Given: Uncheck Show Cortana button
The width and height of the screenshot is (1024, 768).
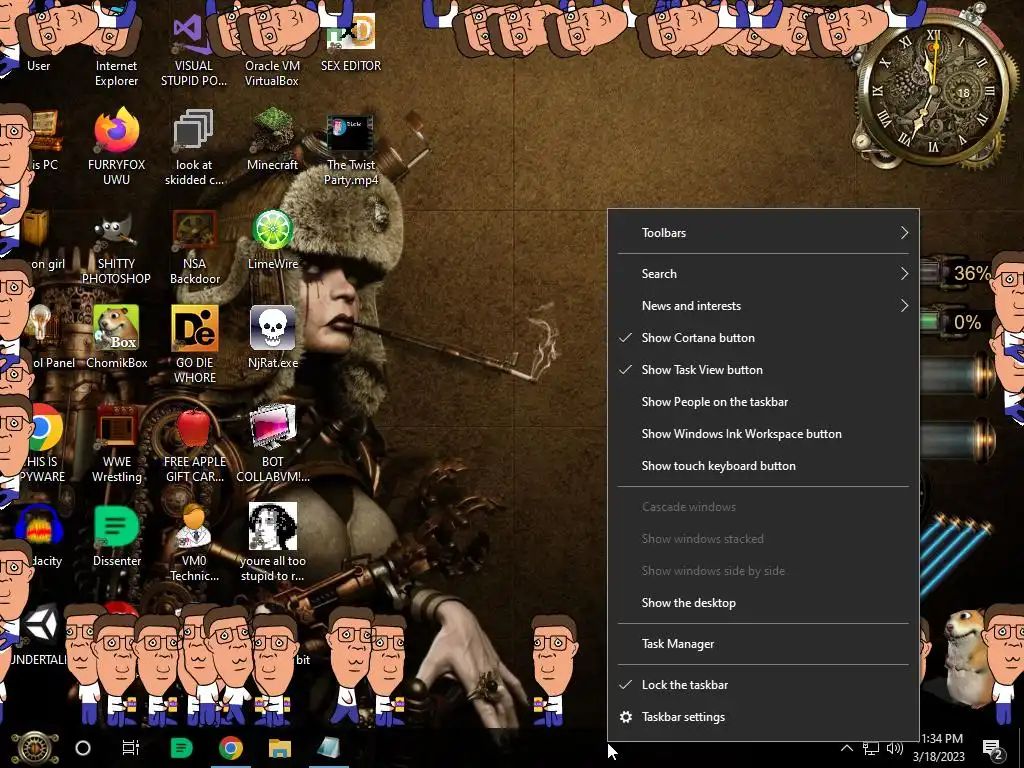Looking at the screenshot, I should [x=763, y=338].
